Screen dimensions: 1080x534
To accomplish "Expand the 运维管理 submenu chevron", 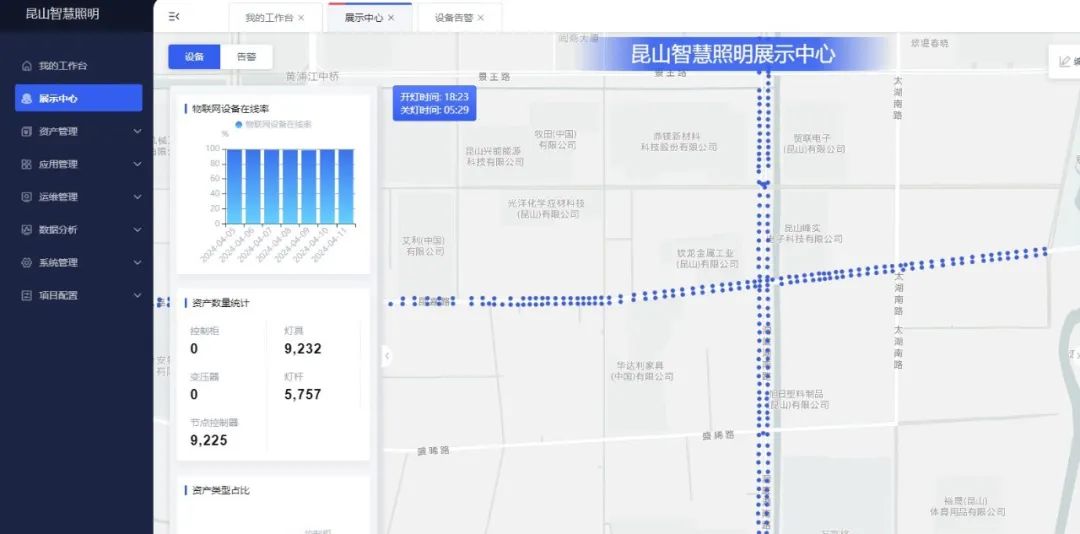I will click(x=137, y=197).
